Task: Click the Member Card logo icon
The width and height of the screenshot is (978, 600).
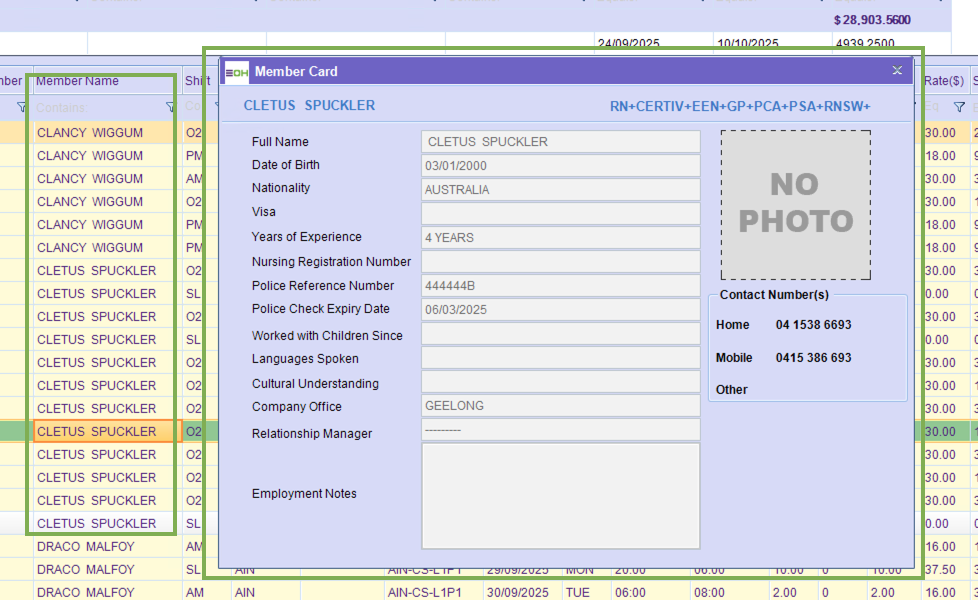Action: click(x=237, y=71)
